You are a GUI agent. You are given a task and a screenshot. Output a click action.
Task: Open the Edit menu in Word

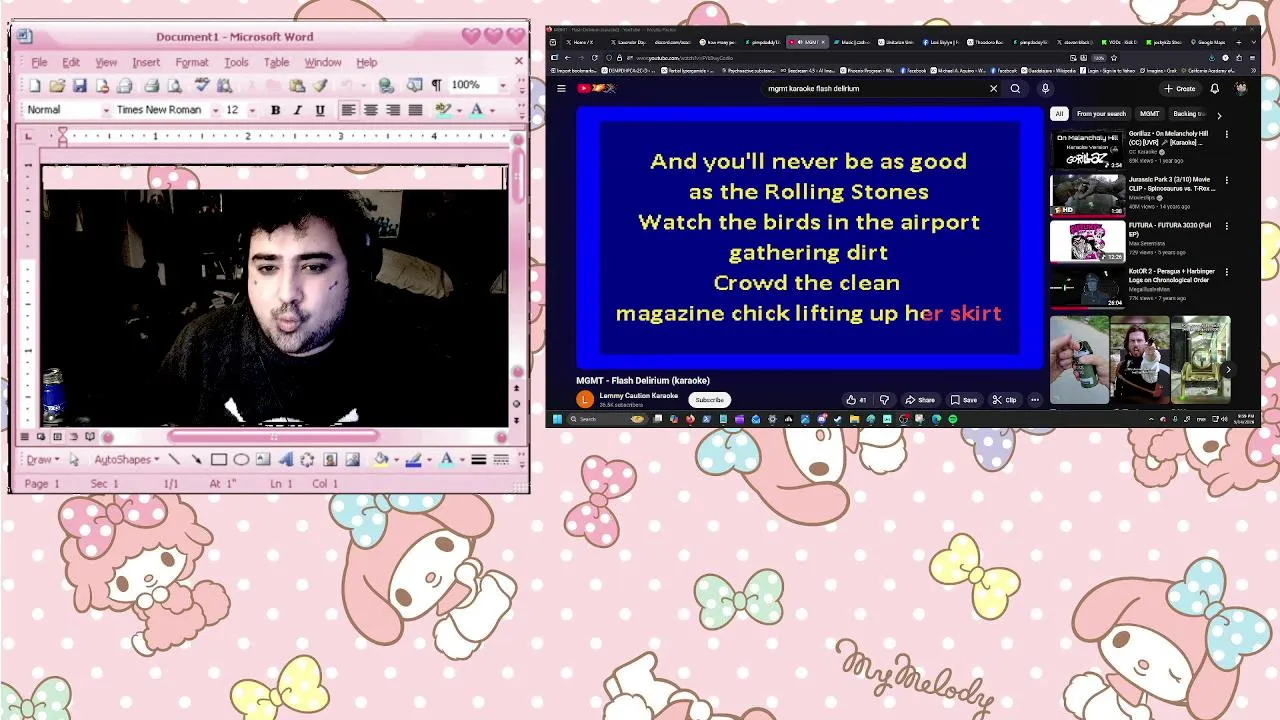pyautogui.click(x=71, y=62)
